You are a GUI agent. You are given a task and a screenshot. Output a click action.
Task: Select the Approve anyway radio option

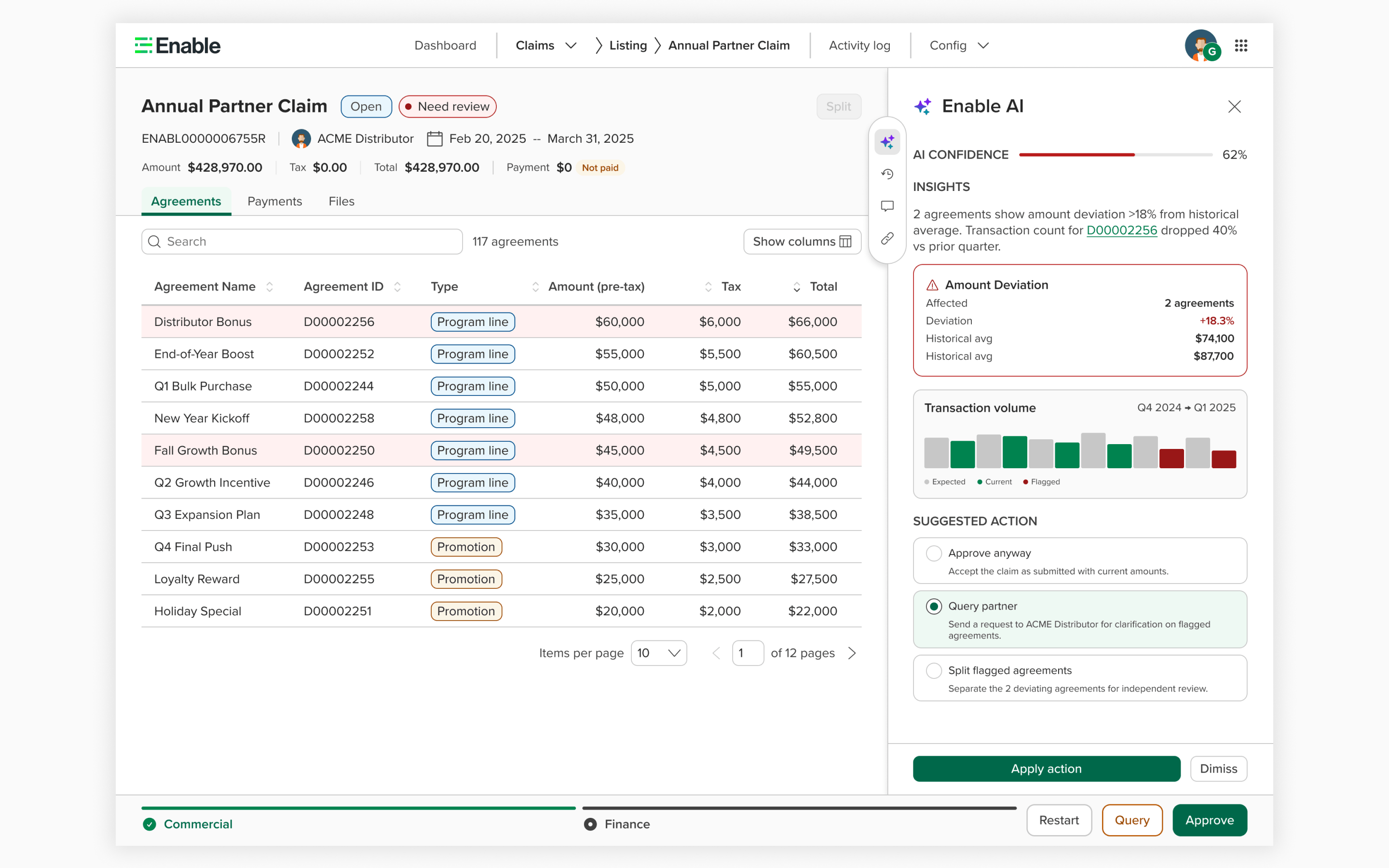(x=934, y=554)
